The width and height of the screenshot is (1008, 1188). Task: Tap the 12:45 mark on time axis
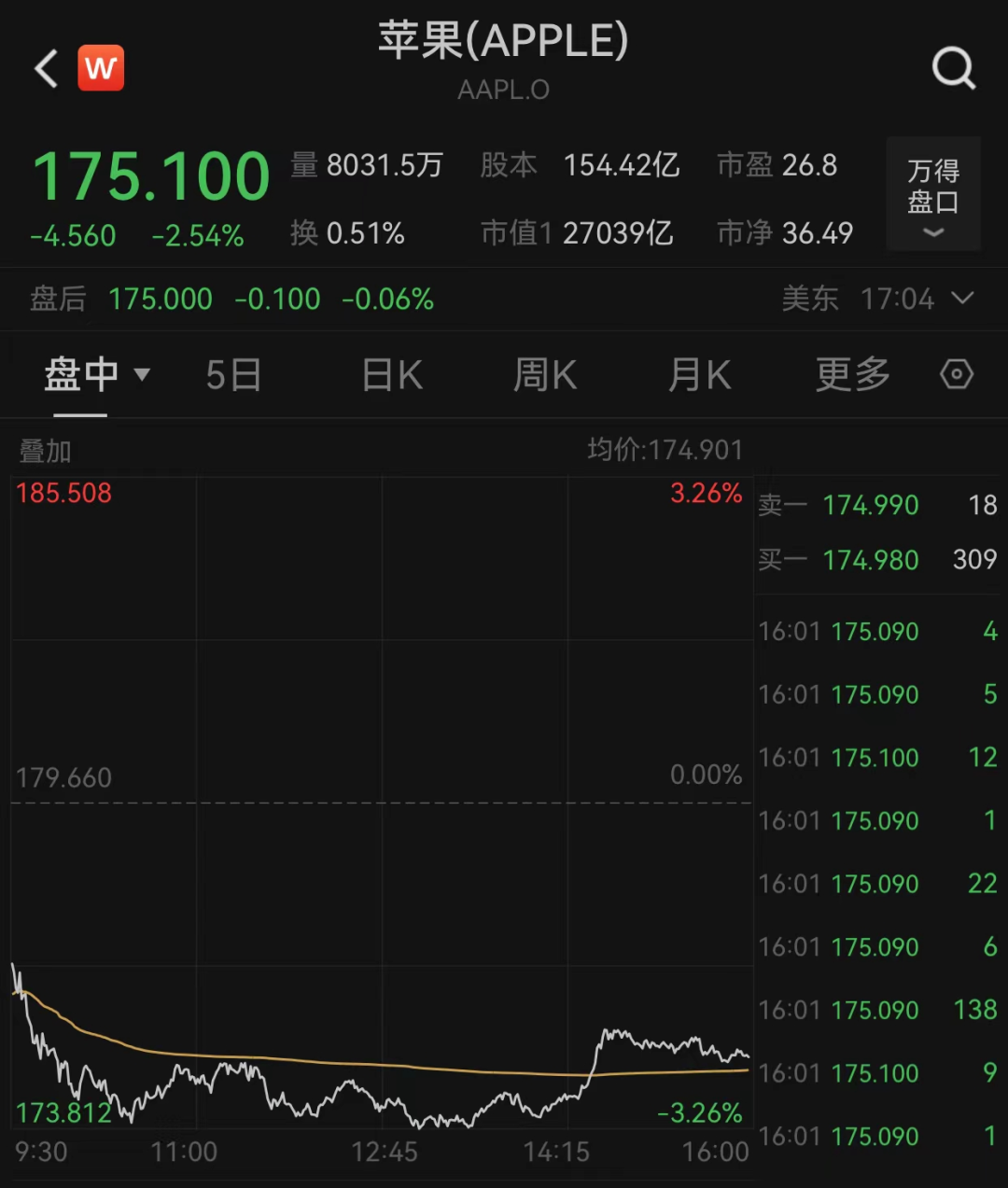[385, 1152]
